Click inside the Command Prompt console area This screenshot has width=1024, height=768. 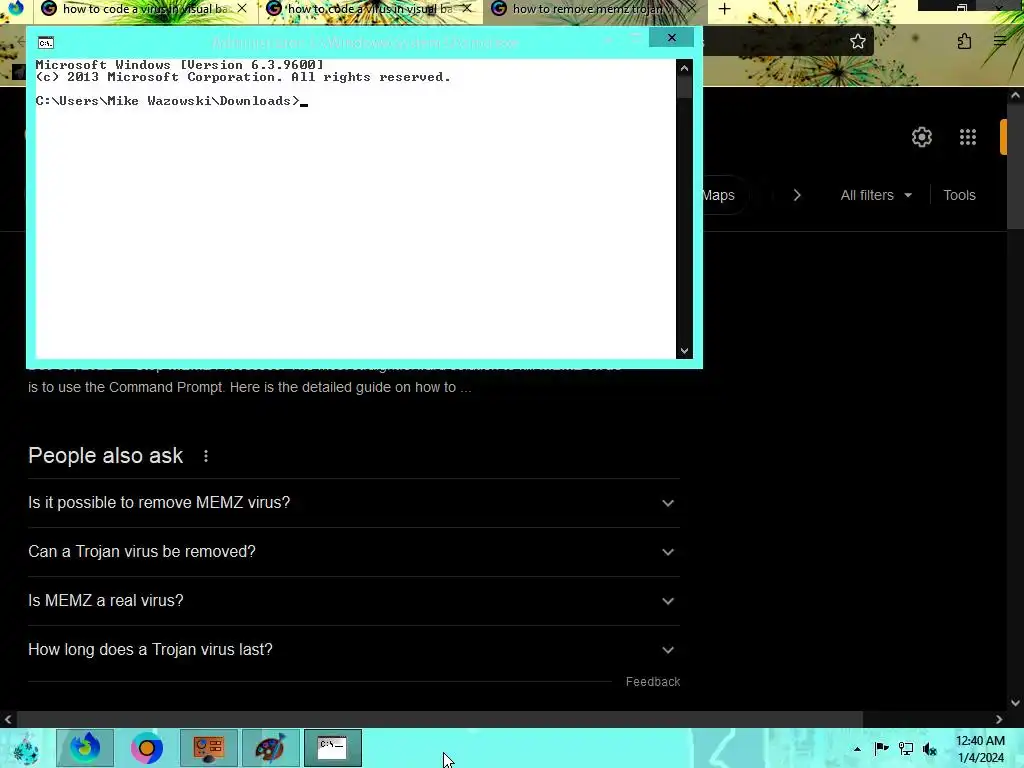pyautogui.click(x=355, y=209)
